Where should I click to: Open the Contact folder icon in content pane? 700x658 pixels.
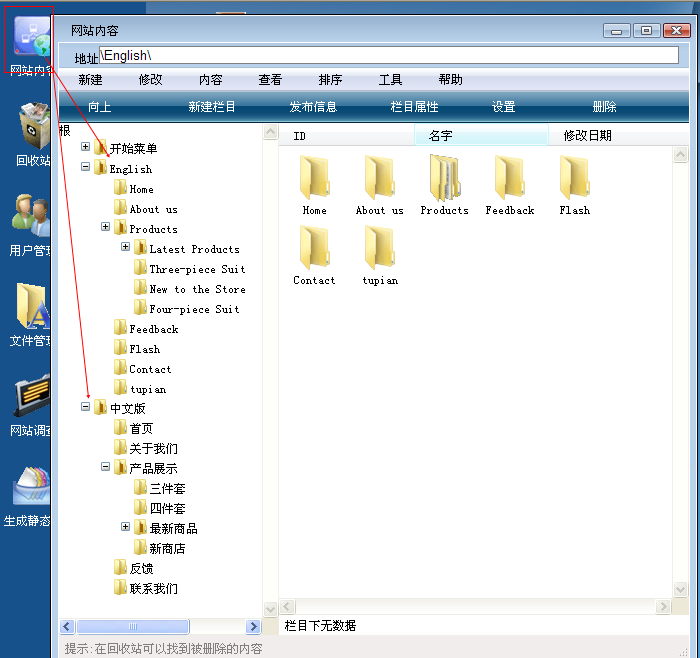(x=314, y=250)
